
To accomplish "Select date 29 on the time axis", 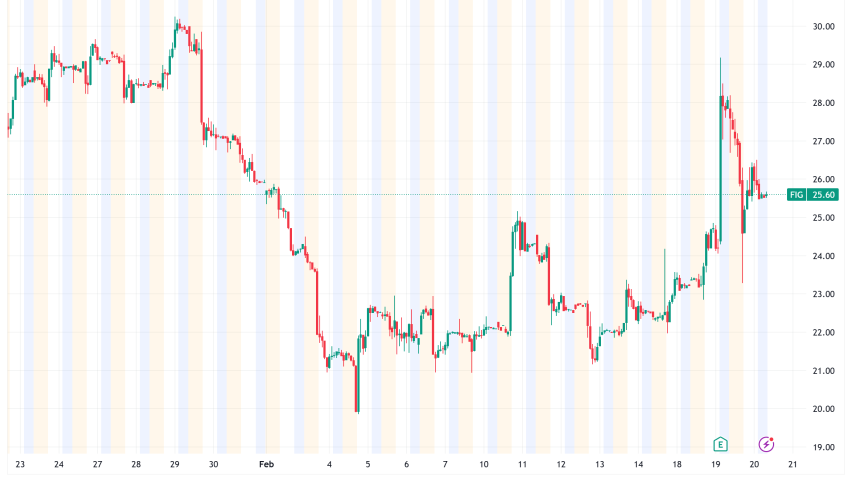I will pos(175,465).
